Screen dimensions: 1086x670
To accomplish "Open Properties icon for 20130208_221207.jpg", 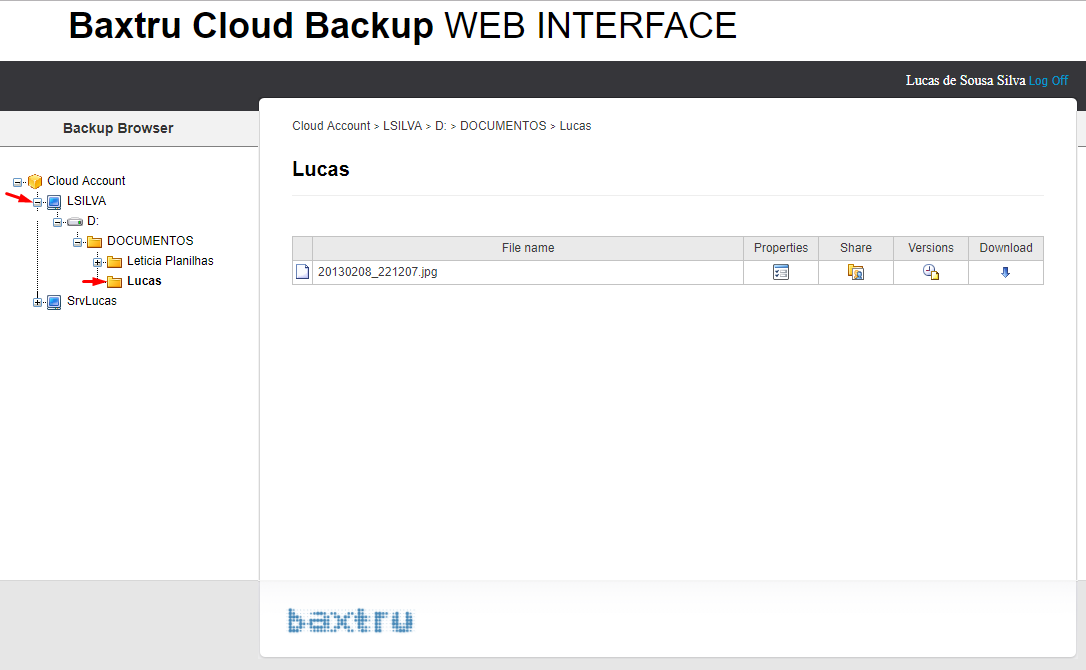I will (781, 272).
